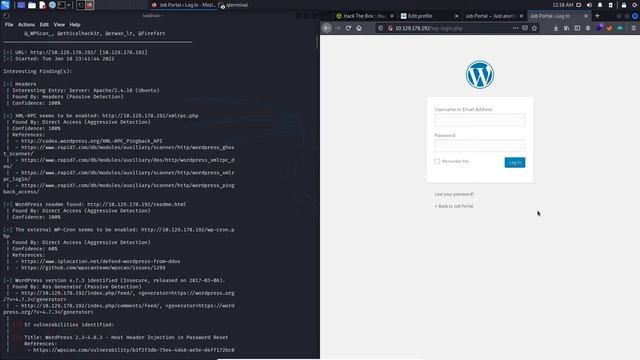Go back in Firefox
The width and height of the screenshot is (640, 360).
click(x=327, y=28)
